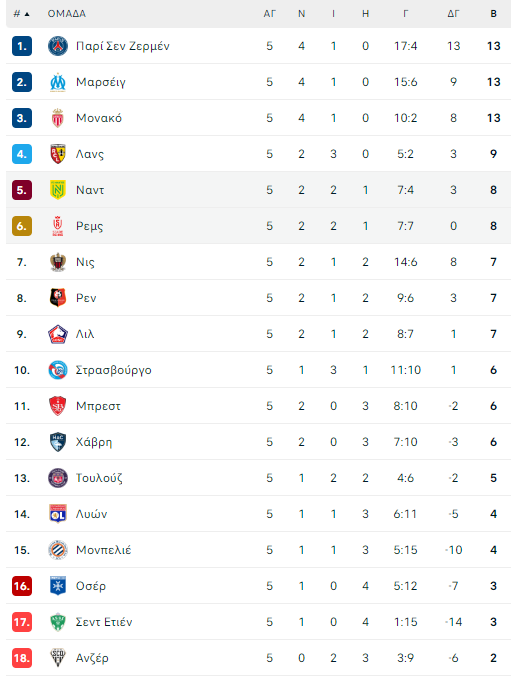Open the Marseille team logo
Viewport: 511px width, 678px height.
pos(57,82)
